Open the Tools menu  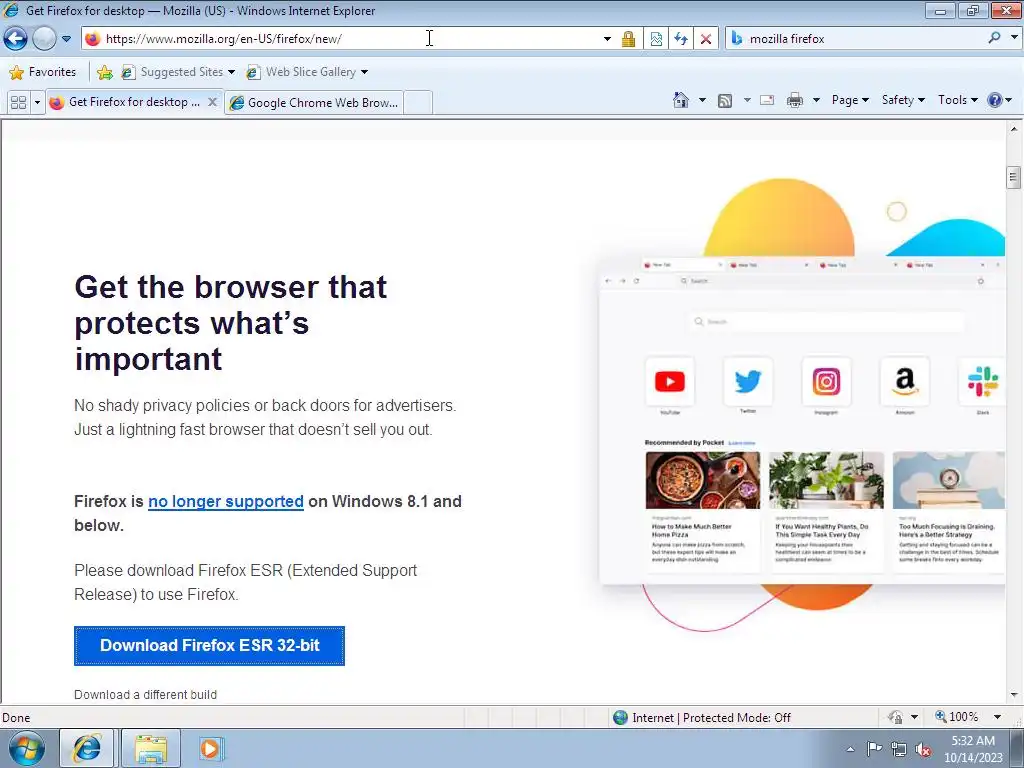click(957, 100)
